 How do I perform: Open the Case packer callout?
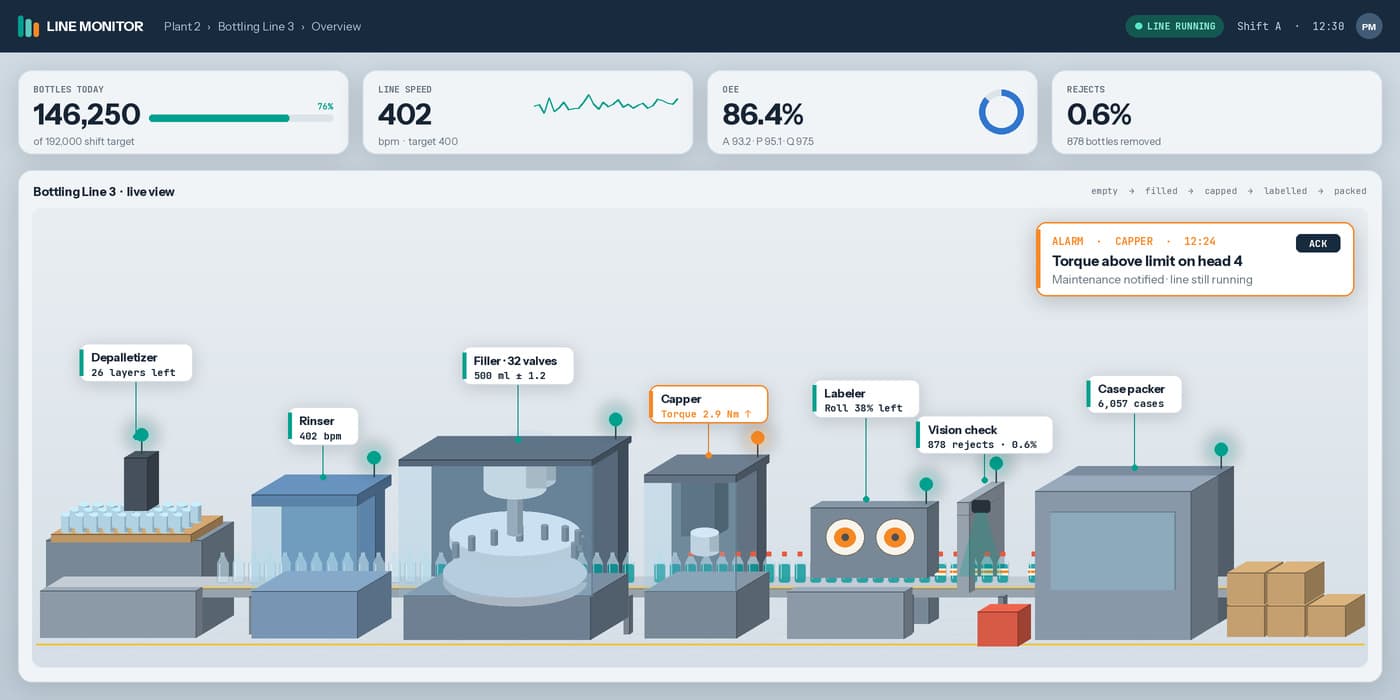1134,395
